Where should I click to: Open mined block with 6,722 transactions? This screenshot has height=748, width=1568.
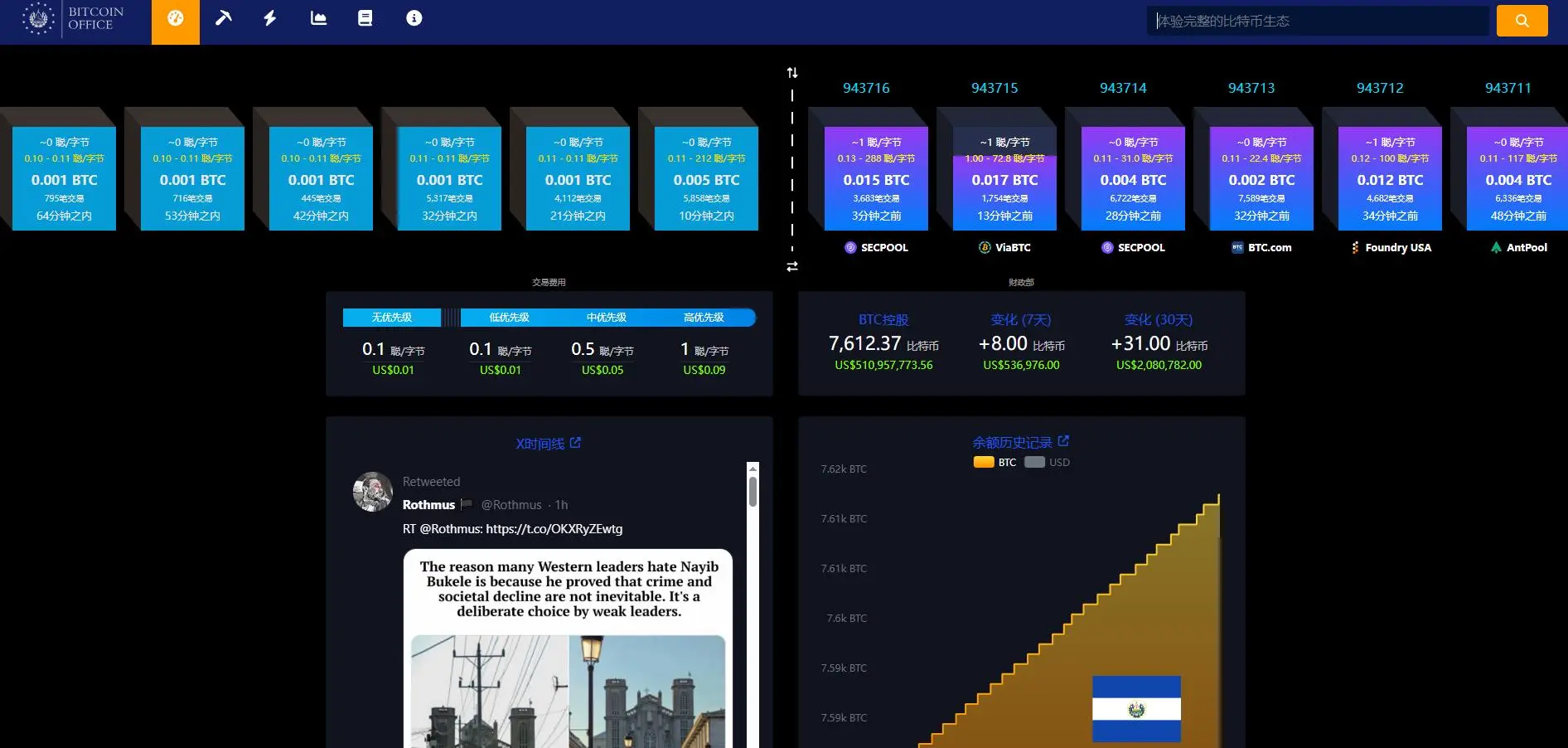pos(1133,178)
